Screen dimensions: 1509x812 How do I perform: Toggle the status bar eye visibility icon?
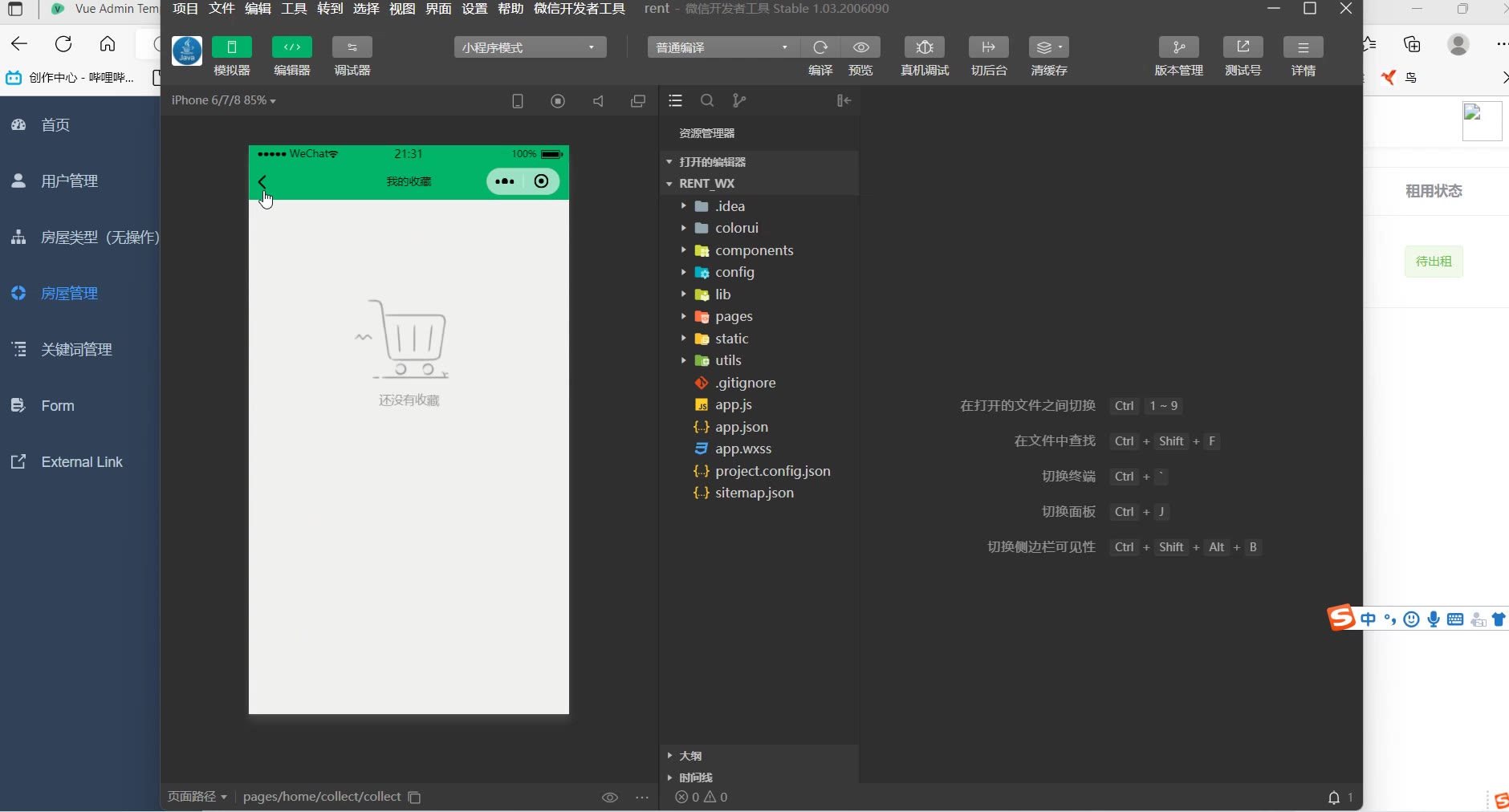(x=610, y=798)
